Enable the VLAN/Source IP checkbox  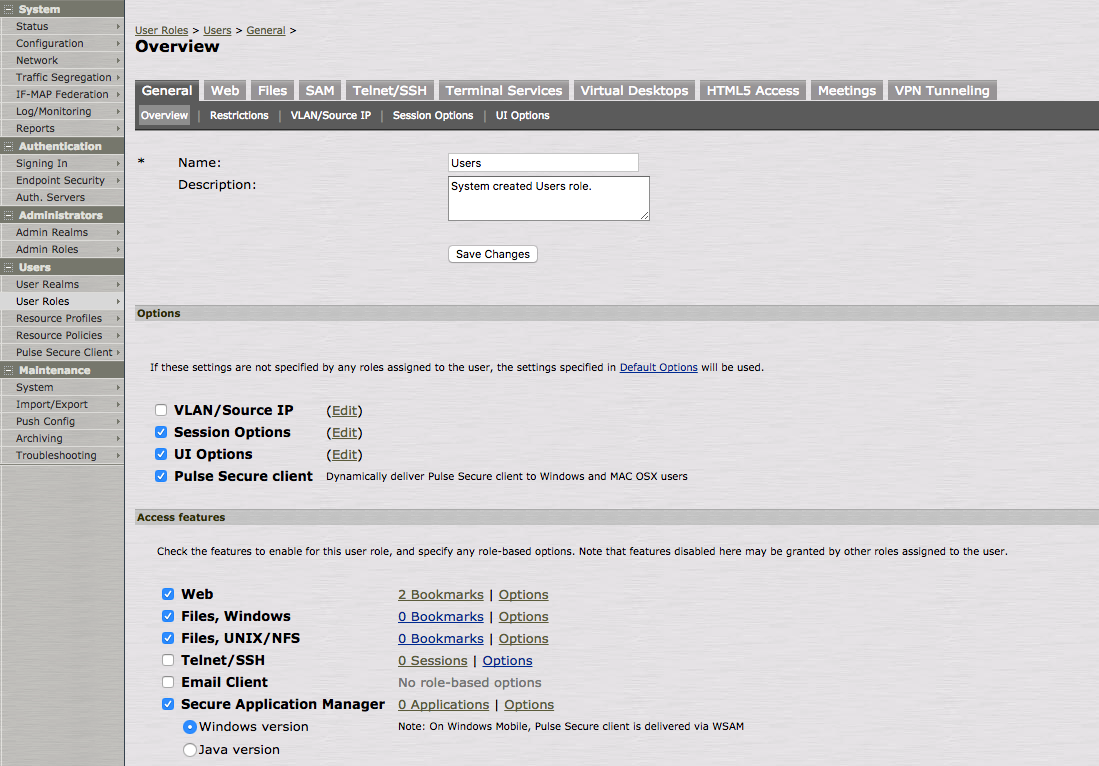pyautogui.click(x=161, y=410)
